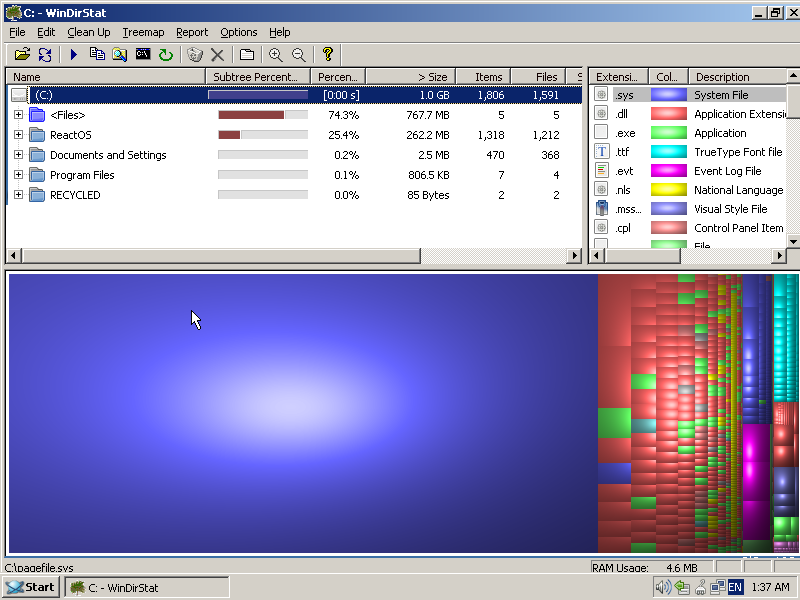800x600 pixels.
Task: Click the cyan .ttf color swatch
Action: [x=668, y=152]
